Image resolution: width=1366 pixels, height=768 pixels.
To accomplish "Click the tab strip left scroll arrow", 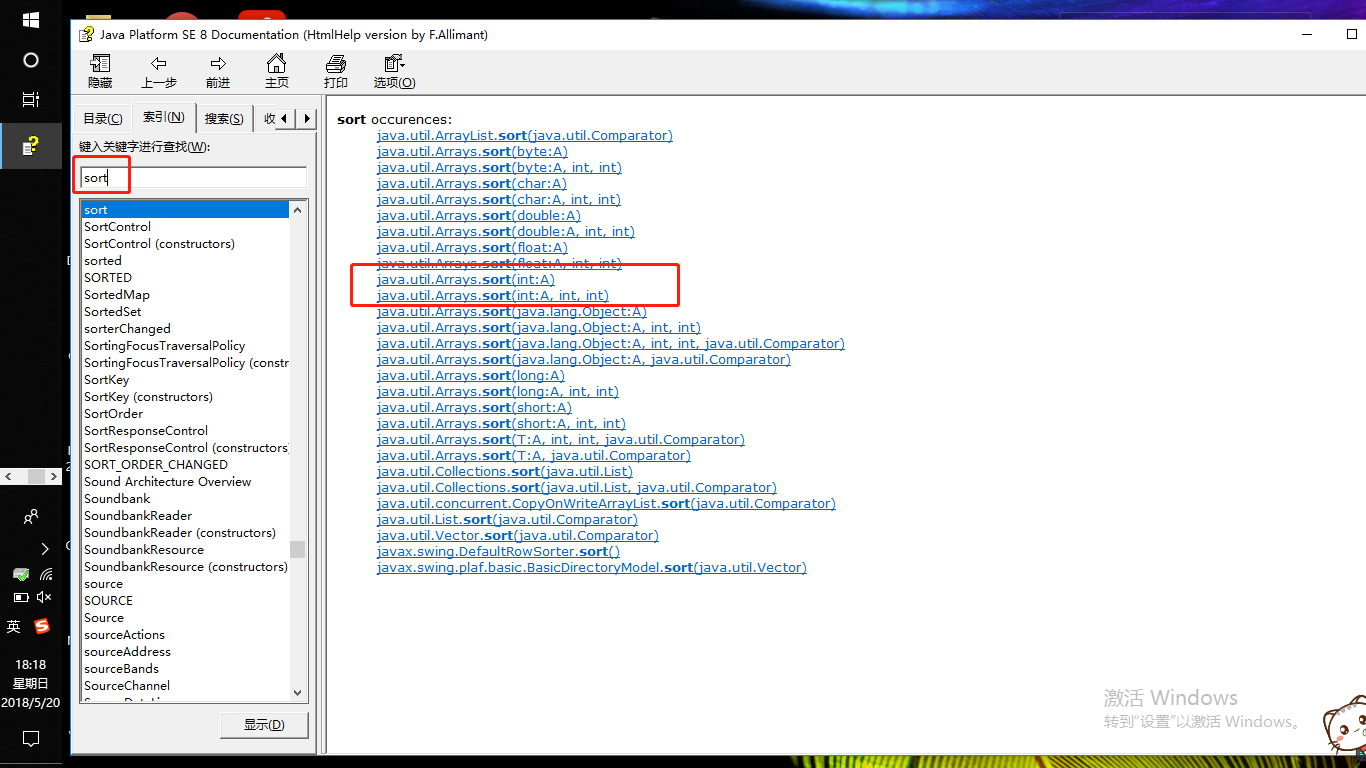I will [285, 119].
